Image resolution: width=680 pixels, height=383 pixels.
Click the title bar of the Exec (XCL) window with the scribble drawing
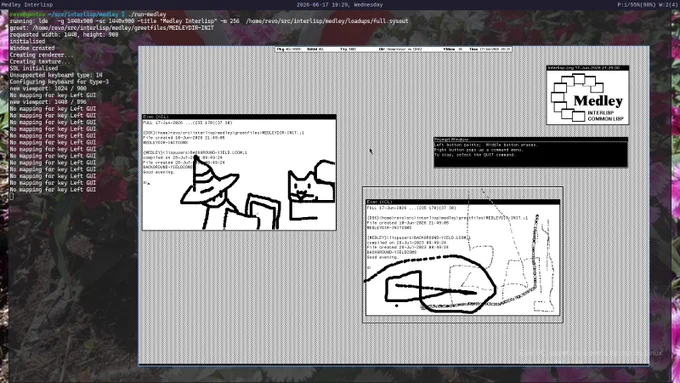[463, 202]
